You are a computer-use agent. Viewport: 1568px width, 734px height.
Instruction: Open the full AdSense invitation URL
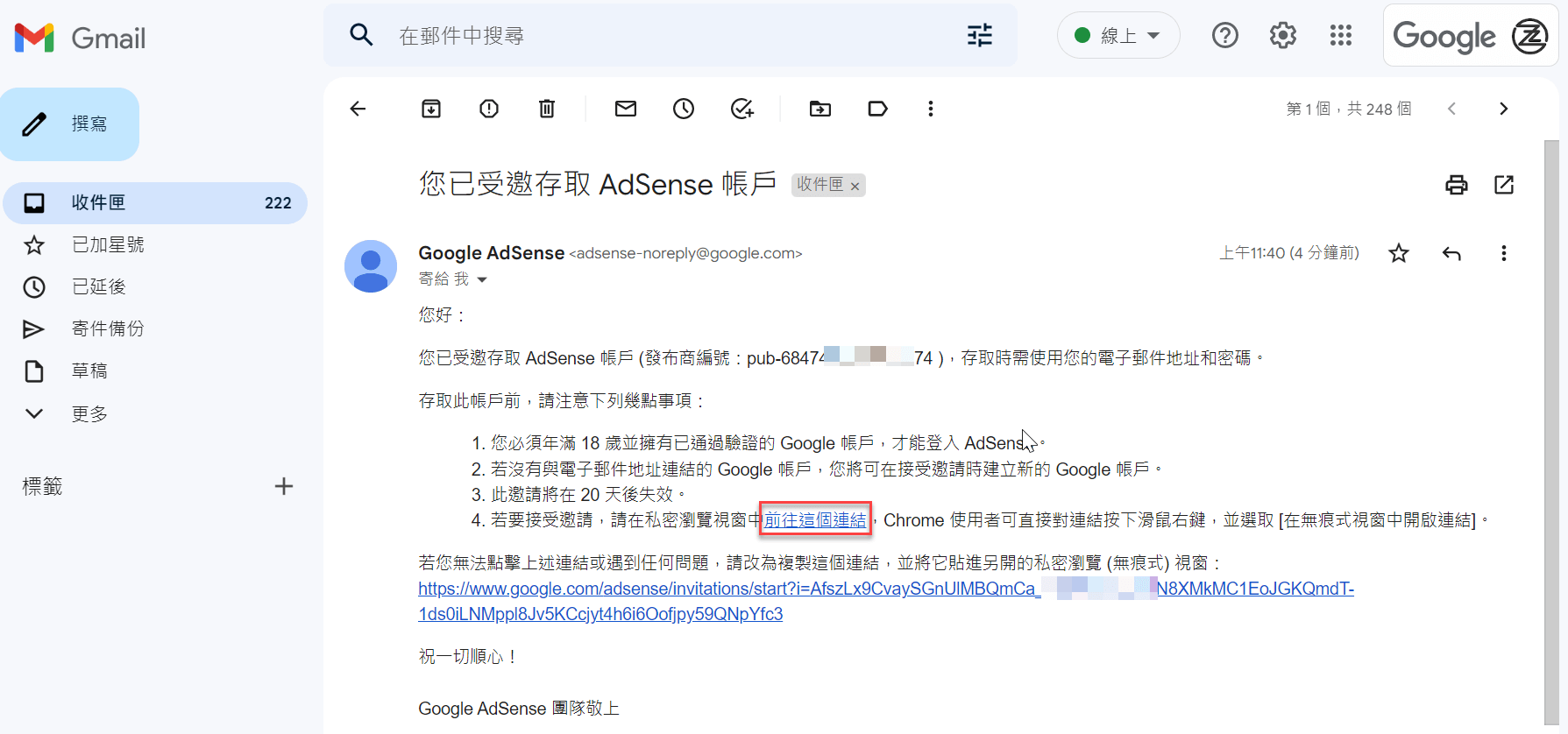[x=886, y=601]
